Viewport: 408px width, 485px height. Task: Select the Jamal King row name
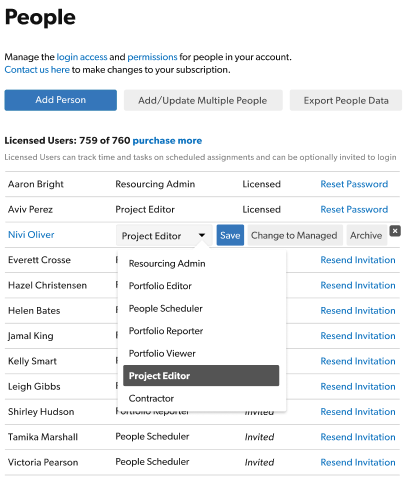pos(31,336)
